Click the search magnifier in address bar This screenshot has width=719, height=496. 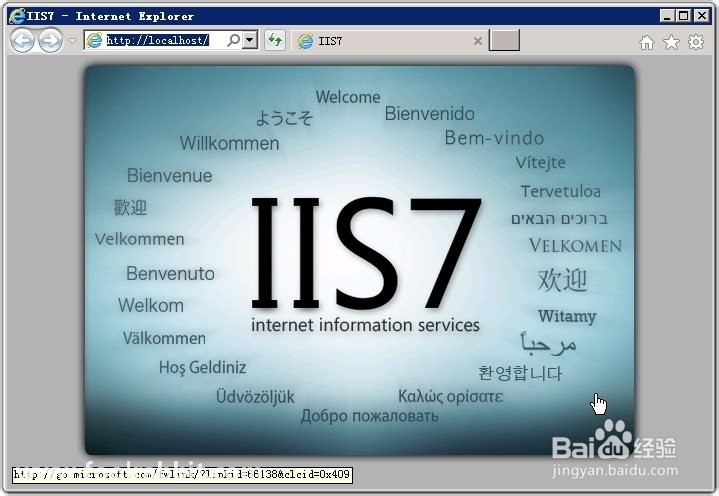coord(233,40)
